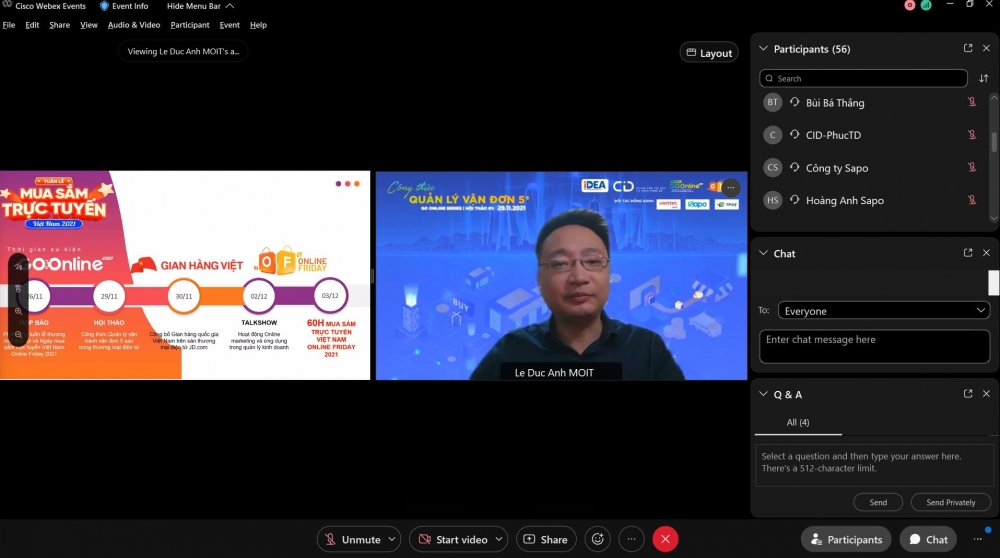Open the Everyone recipient dropdown in Chat
Screen dimensions: 1000x558
point(884,311)
